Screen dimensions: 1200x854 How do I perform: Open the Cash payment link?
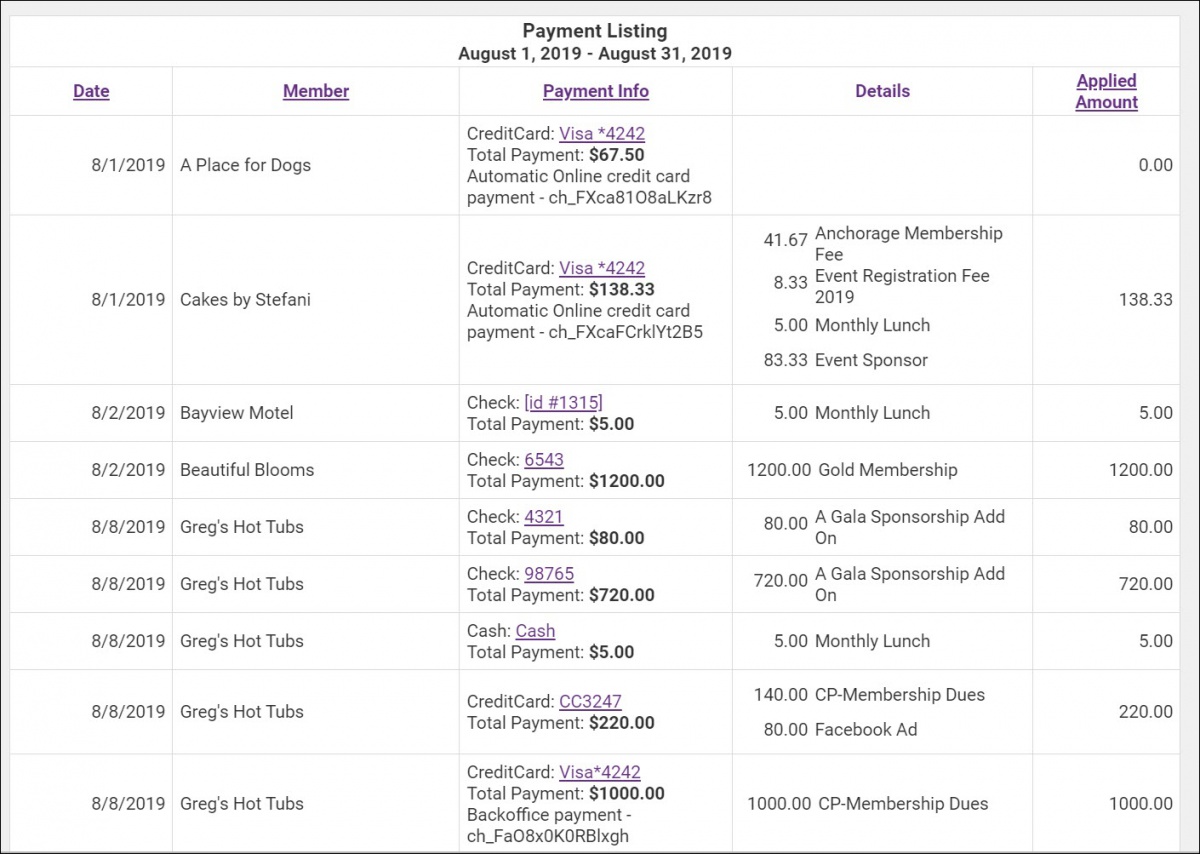pos(535,630)
